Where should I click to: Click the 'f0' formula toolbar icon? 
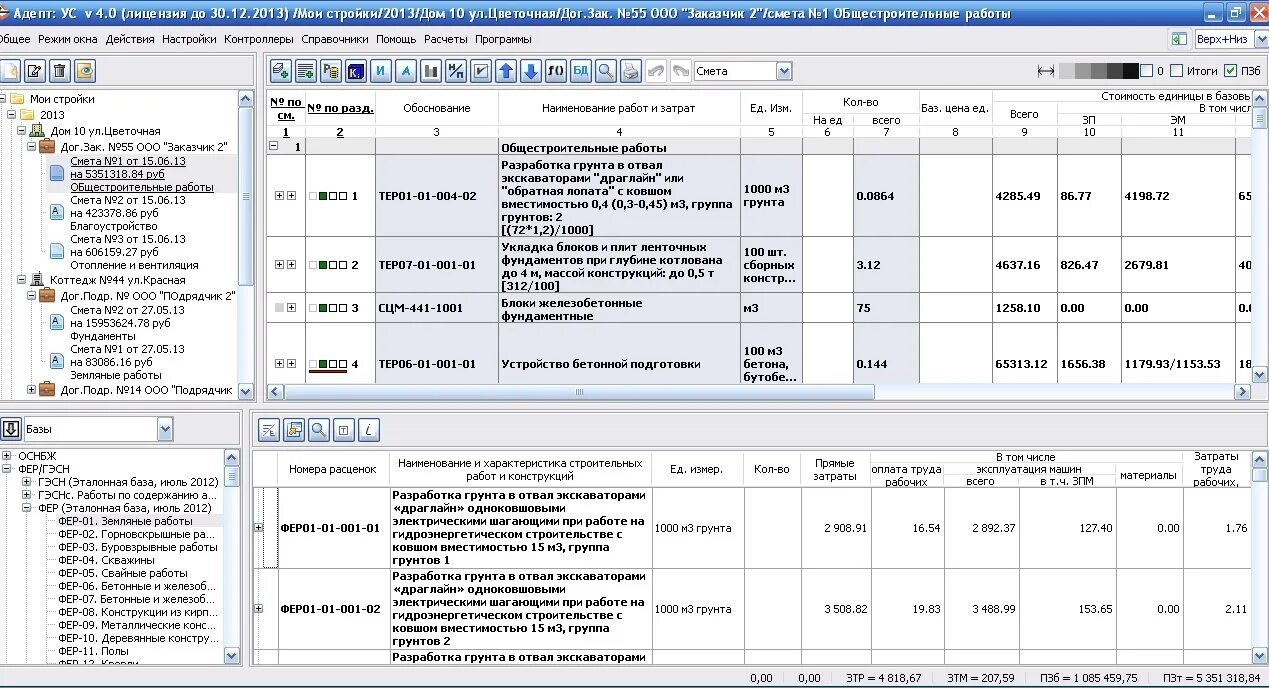click(556, 71)
